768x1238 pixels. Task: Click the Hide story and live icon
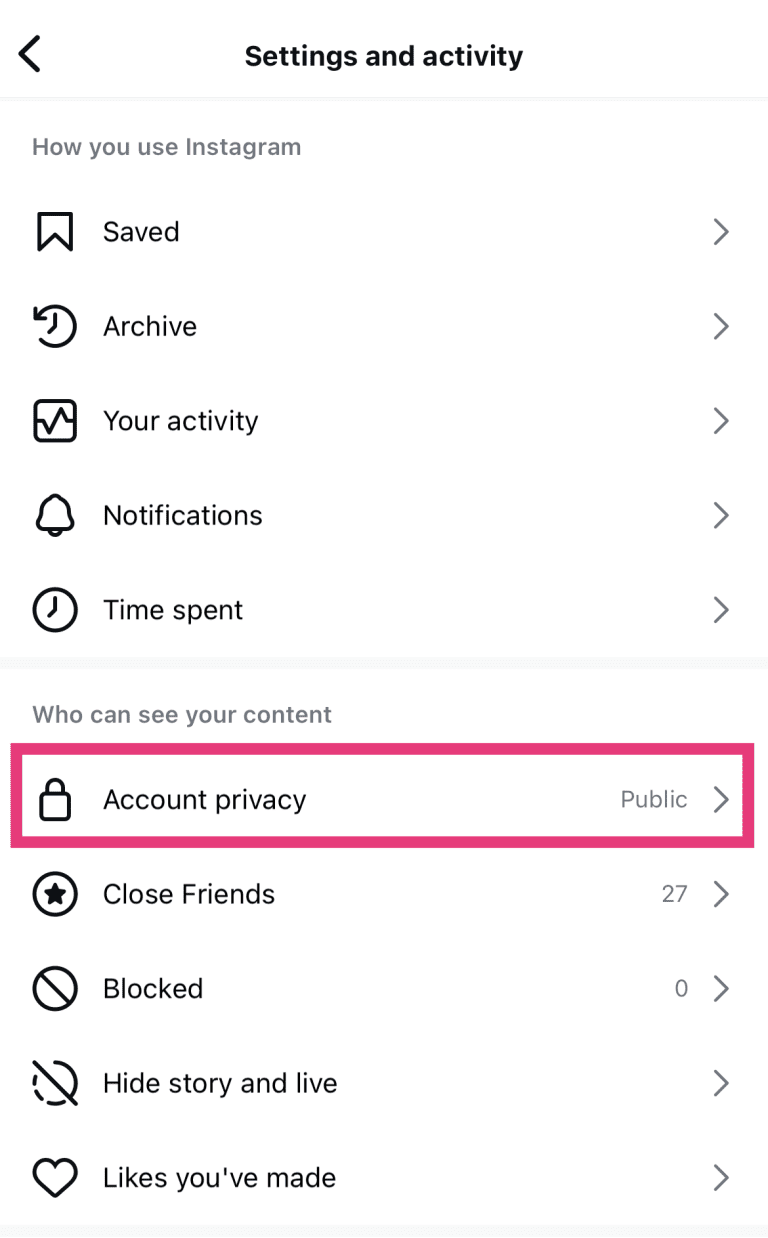[x=55, y=1082]
